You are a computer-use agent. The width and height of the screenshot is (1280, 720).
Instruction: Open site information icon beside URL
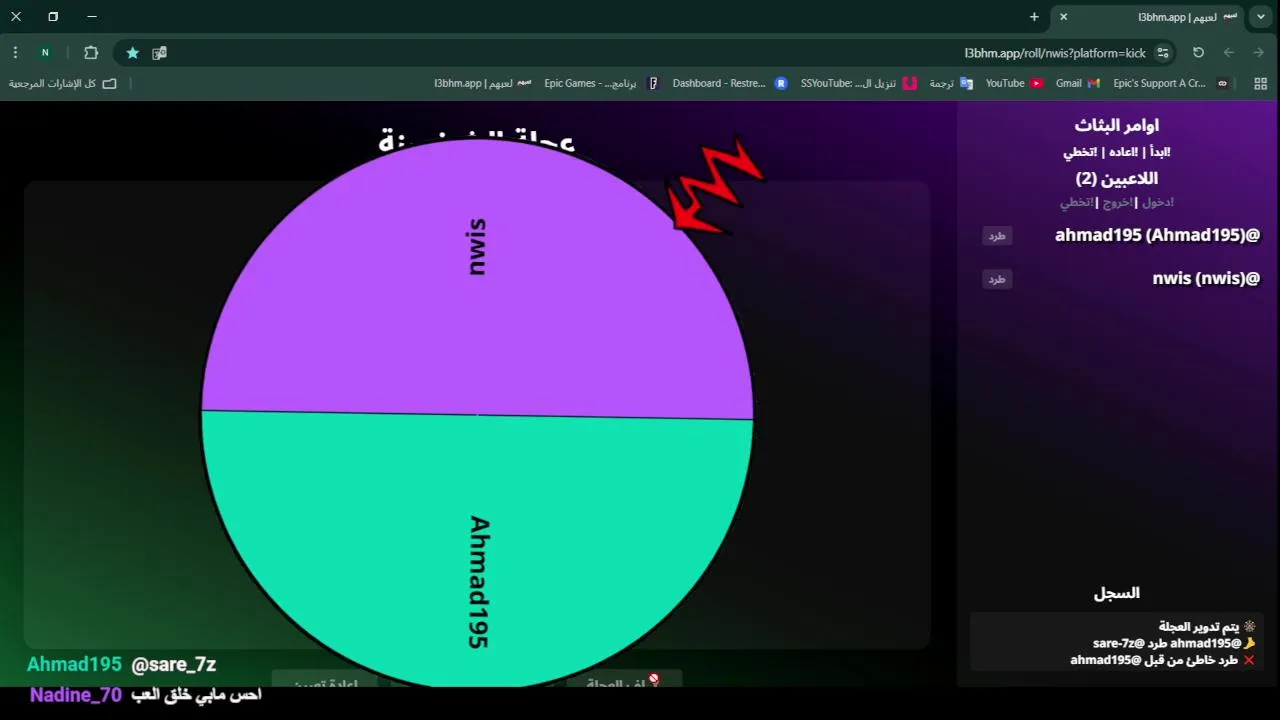point(1162,52)
